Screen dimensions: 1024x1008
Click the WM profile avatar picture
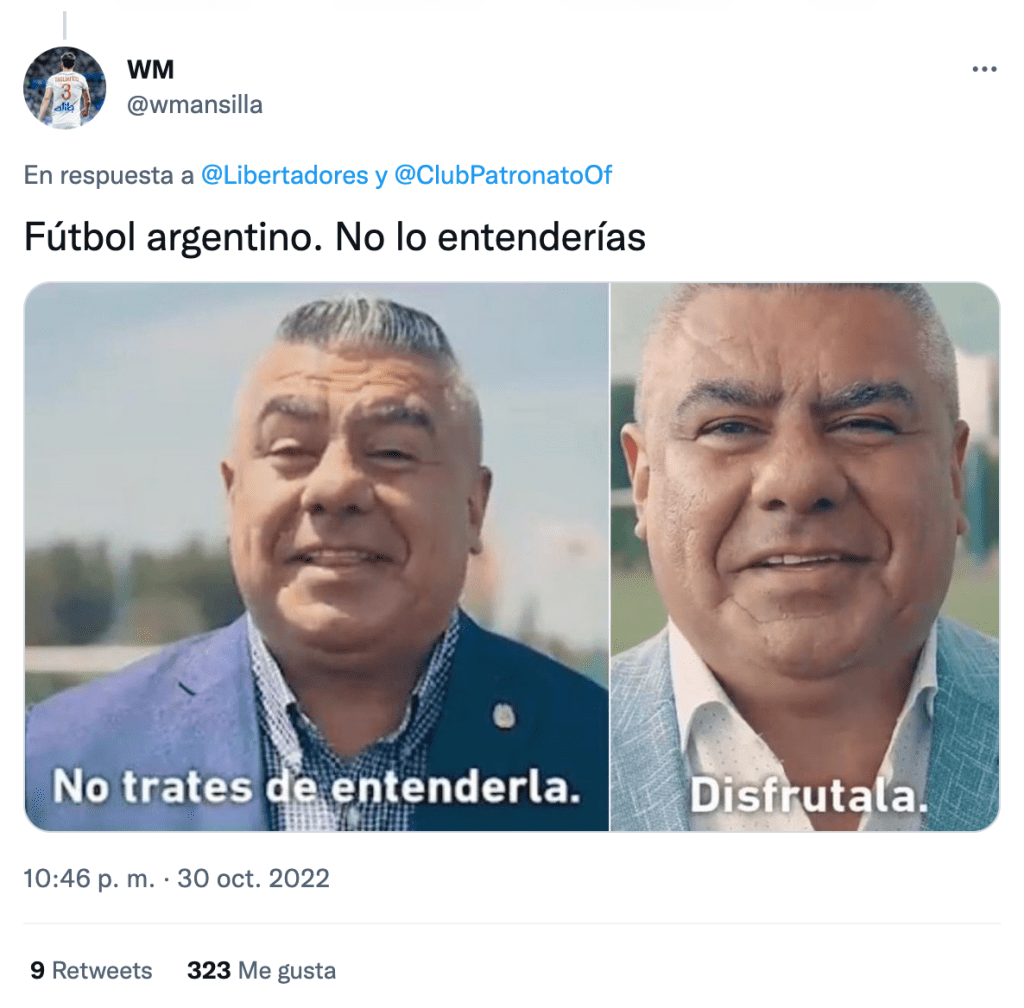coord(65,87)
